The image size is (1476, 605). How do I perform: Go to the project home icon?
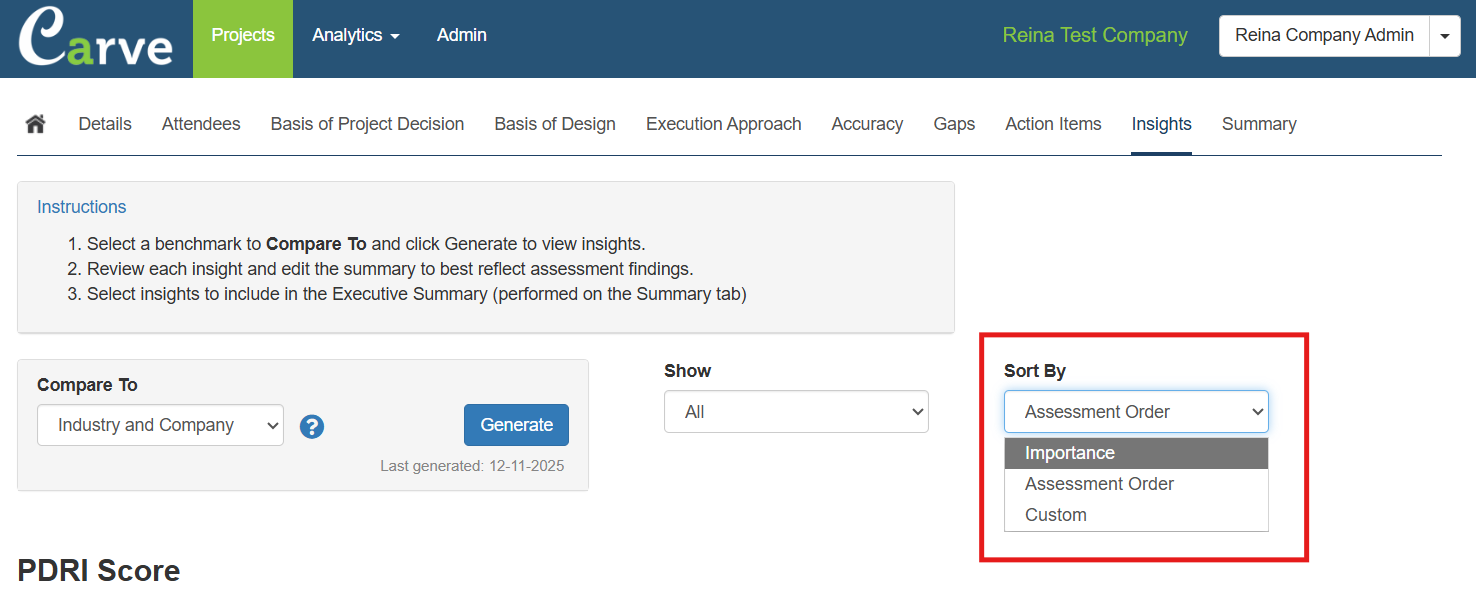point(36,124)
